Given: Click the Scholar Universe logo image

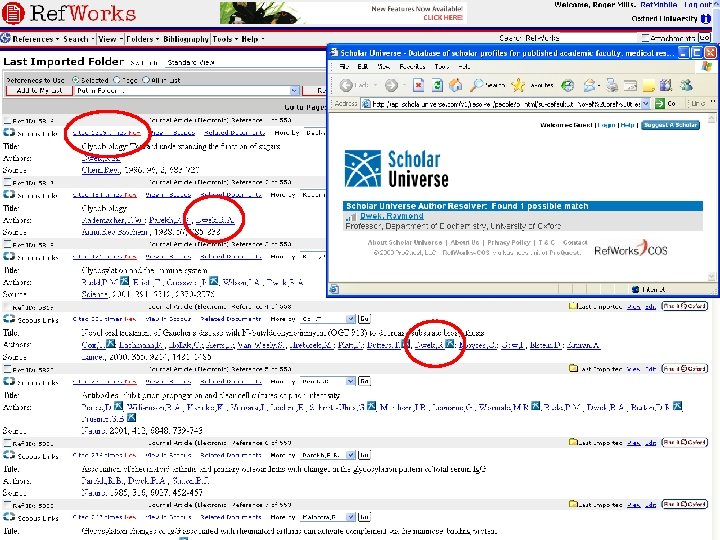Looking at the screenshot, I should pyautogui.click(x=397, y=169).
